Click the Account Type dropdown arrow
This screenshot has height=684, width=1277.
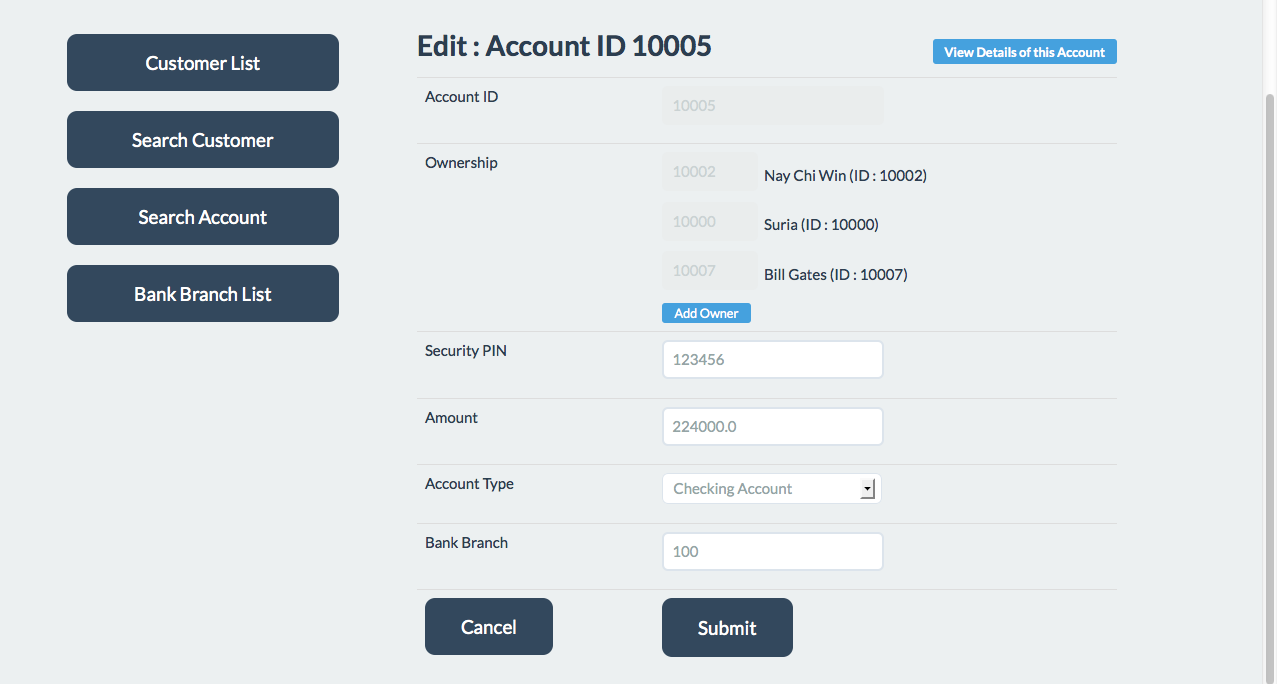868,488
